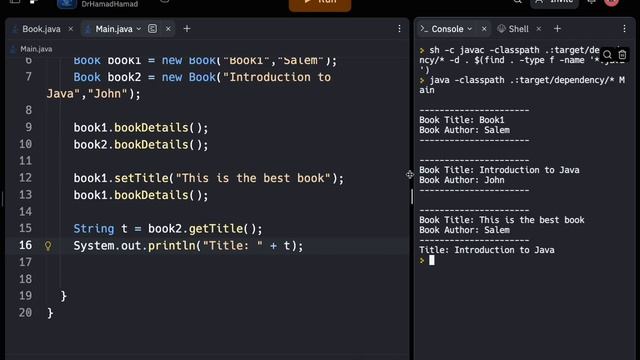640x360 pixels.
Task: Open the console pane three-dot menu
Action: pyautogui.click(x=624, y=29)
